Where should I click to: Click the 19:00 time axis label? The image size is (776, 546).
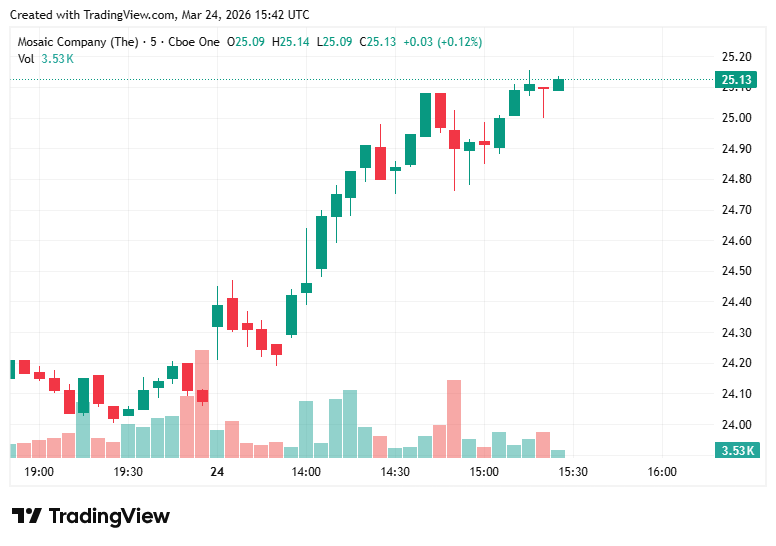tap(39, 472)
